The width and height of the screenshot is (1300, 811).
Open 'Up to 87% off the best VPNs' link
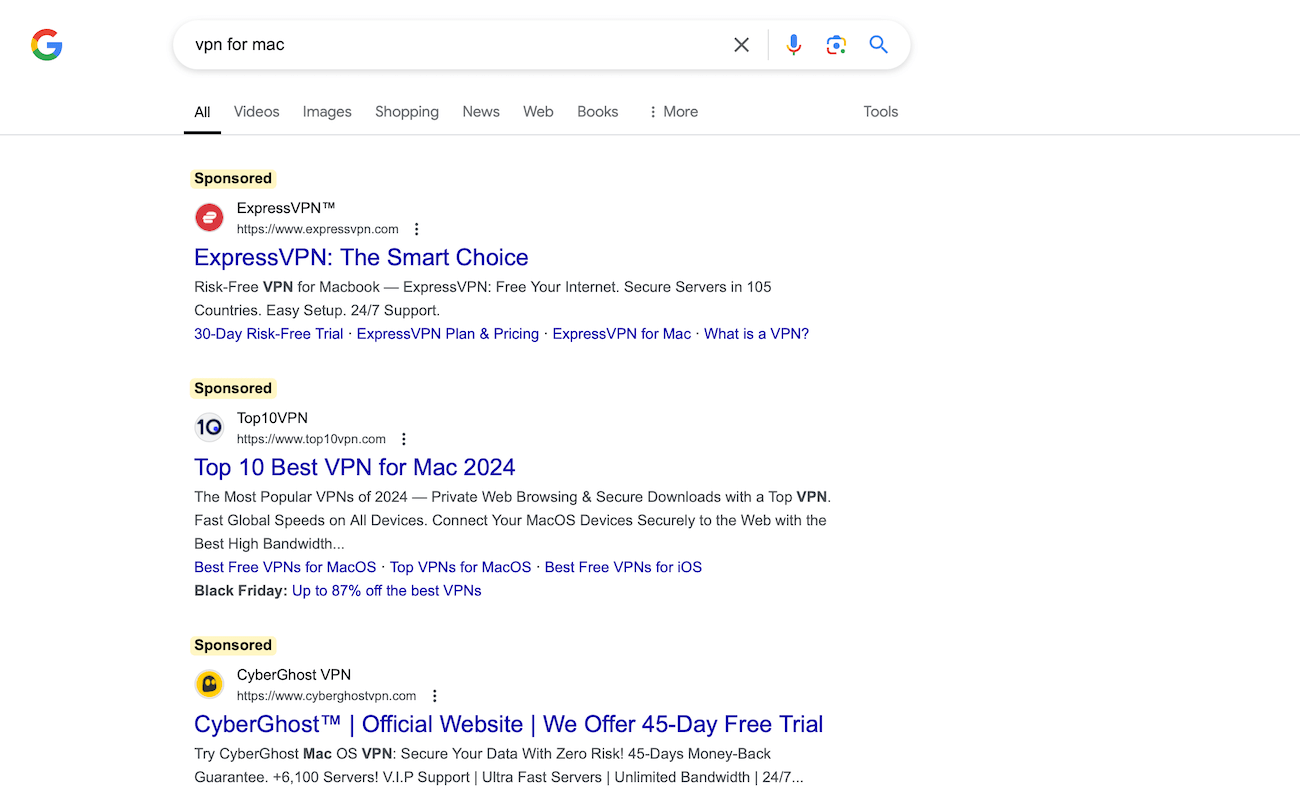click(387, 591)
